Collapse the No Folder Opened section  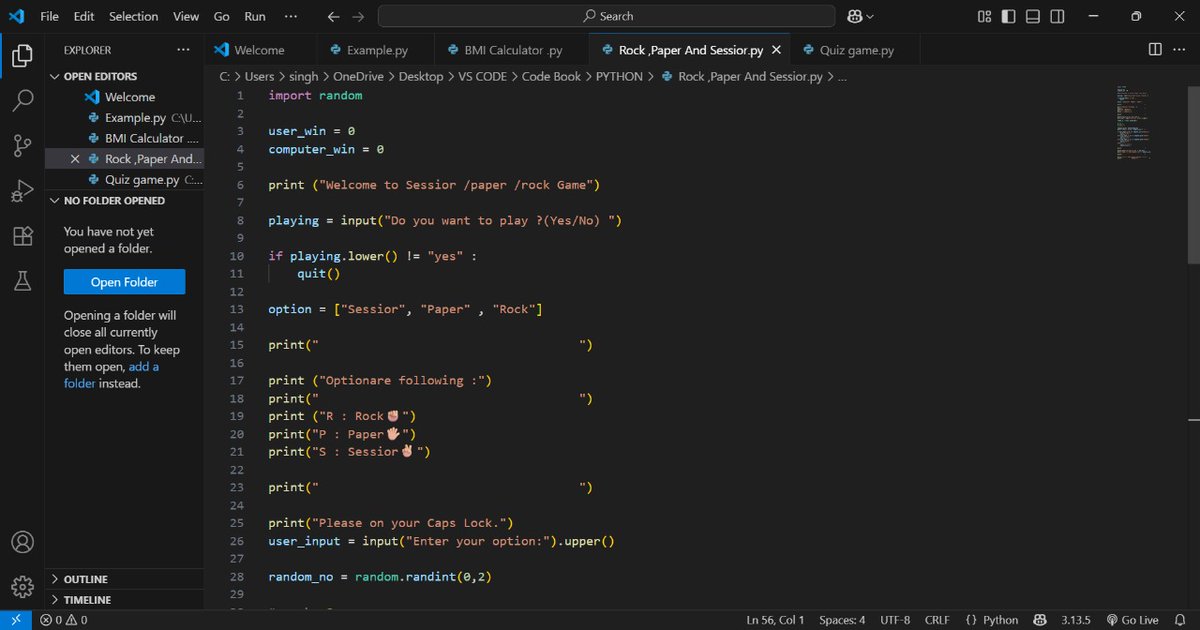click(125, 200)
